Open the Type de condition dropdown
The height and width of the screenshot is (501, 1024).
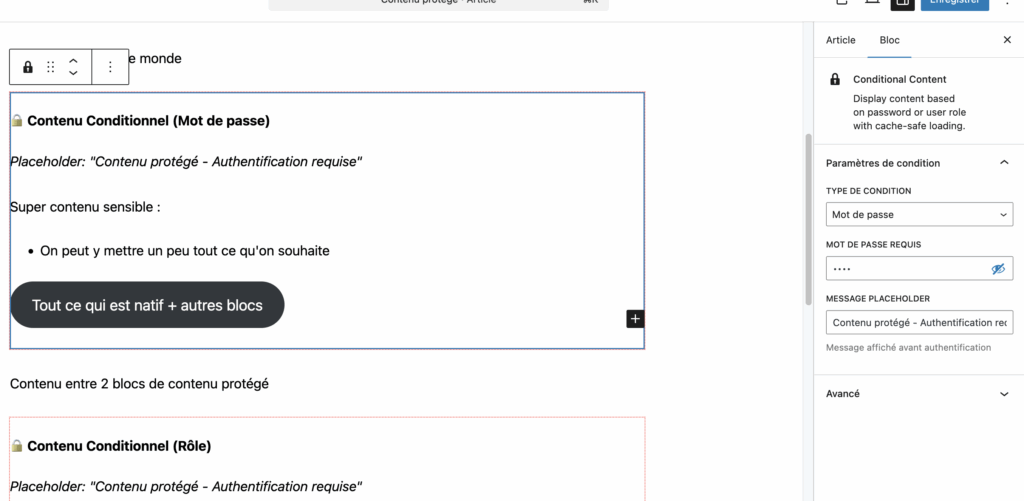pos(920,214)
